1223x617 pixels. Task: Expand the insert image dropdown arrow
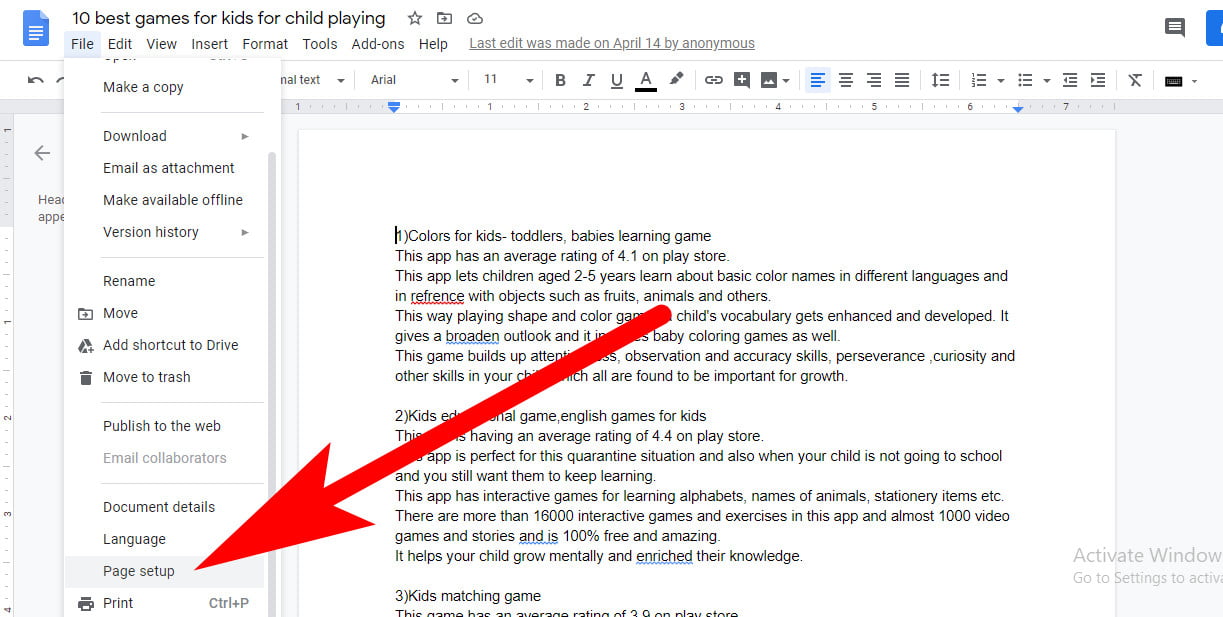tap(786, 81)
